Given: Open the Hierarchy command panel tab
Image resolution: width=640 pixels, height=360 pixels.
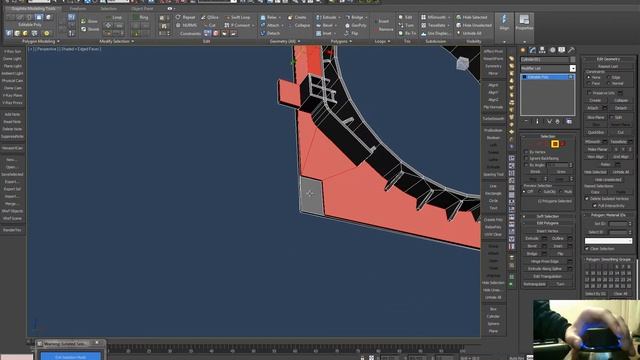Looking at the screenshot, I should (x=542, y=50).
